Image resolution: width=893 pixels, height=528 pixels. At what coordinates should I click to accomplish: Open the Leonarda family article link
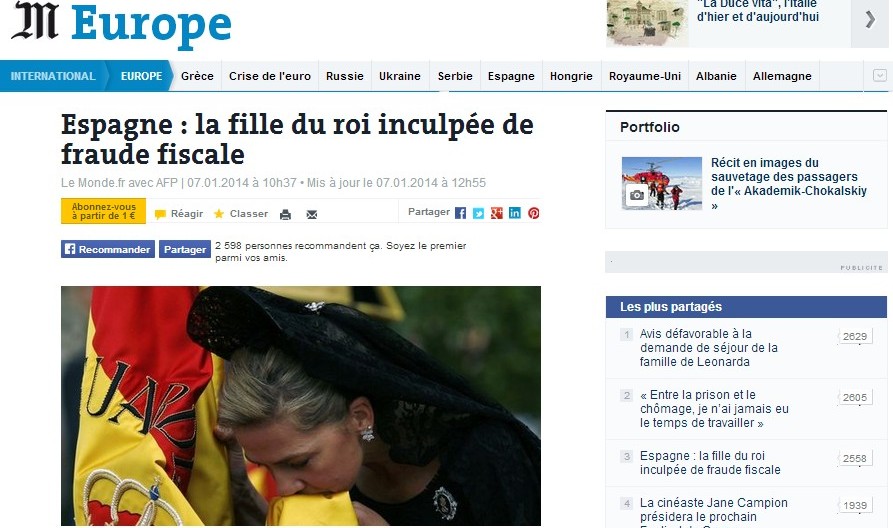[708, 347]
